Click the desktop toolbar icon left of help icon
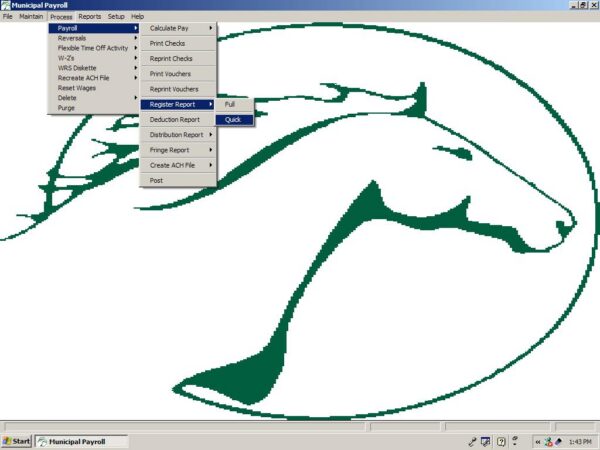600x450 pixels. pyautogui.click(x=486, y=441)
